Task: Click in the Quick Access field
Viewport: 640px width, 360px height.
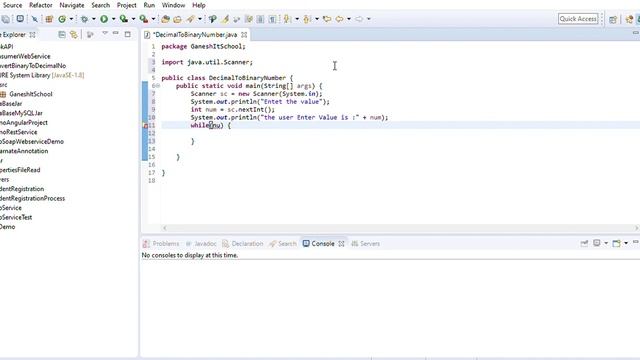Action: (x=578, y=19)
